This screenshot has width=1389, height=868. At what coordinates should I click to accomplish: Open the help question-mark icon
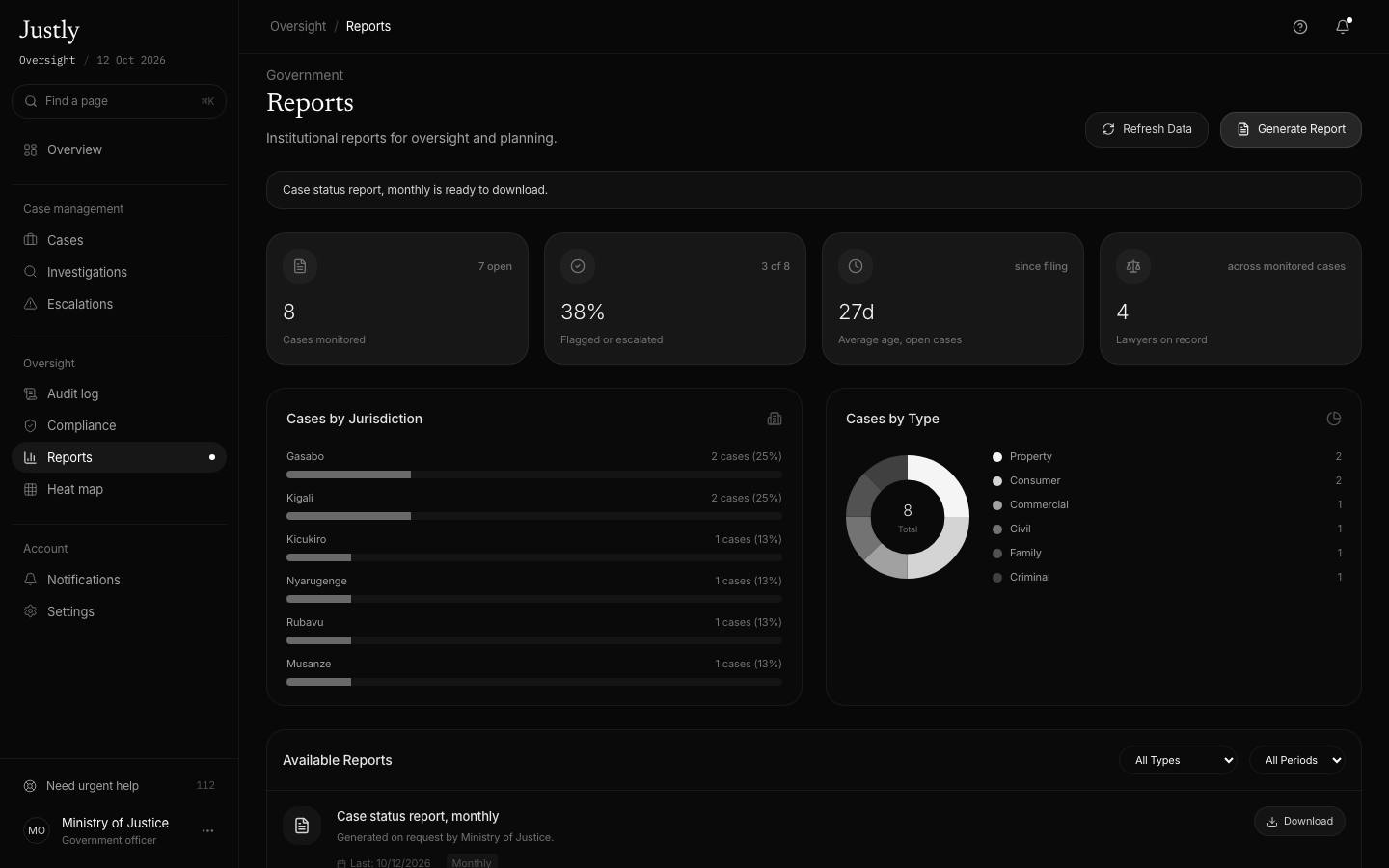coord(1300,27)
